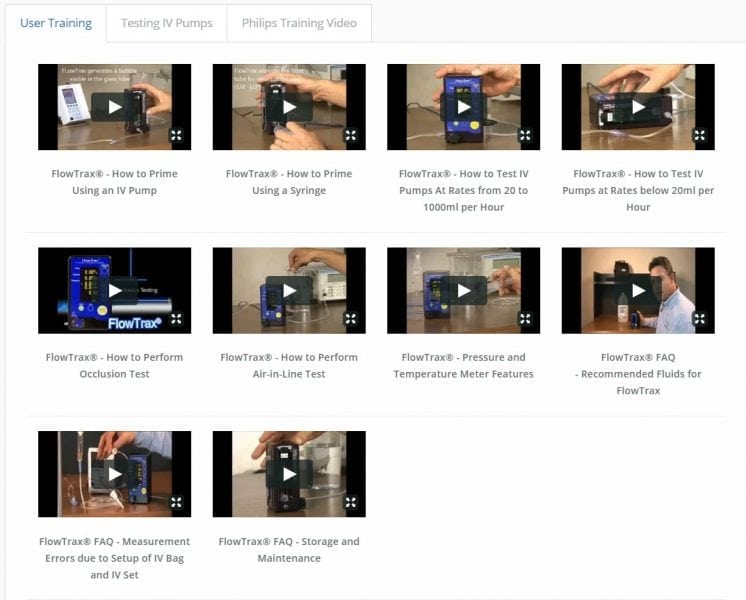
Task: Expand fullscreen on Recommended Fluids FAQ video
Action: point(700,319)
